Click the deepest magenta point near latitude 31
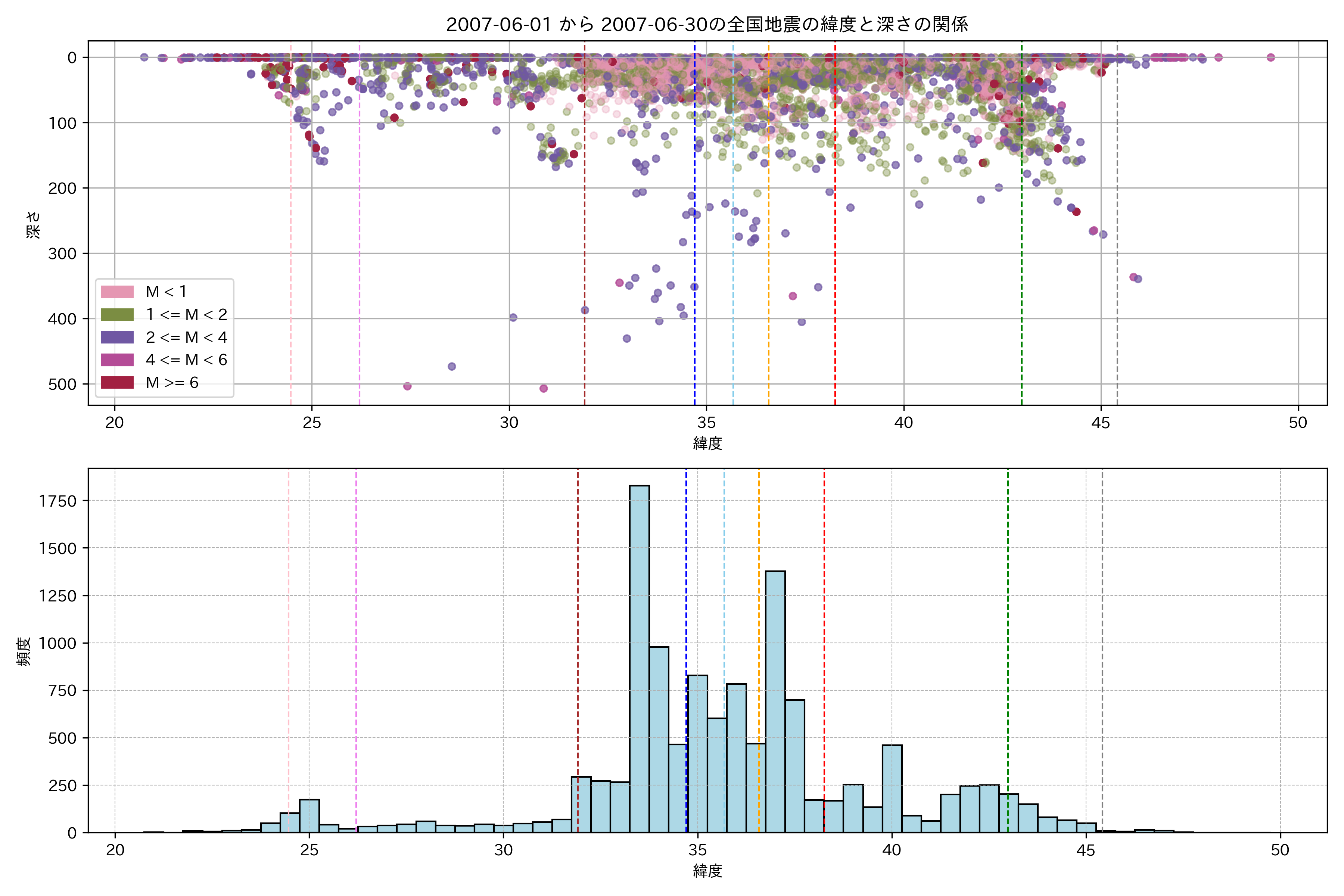This screenshot has height=896, width=1344. [x=544, y=389]
